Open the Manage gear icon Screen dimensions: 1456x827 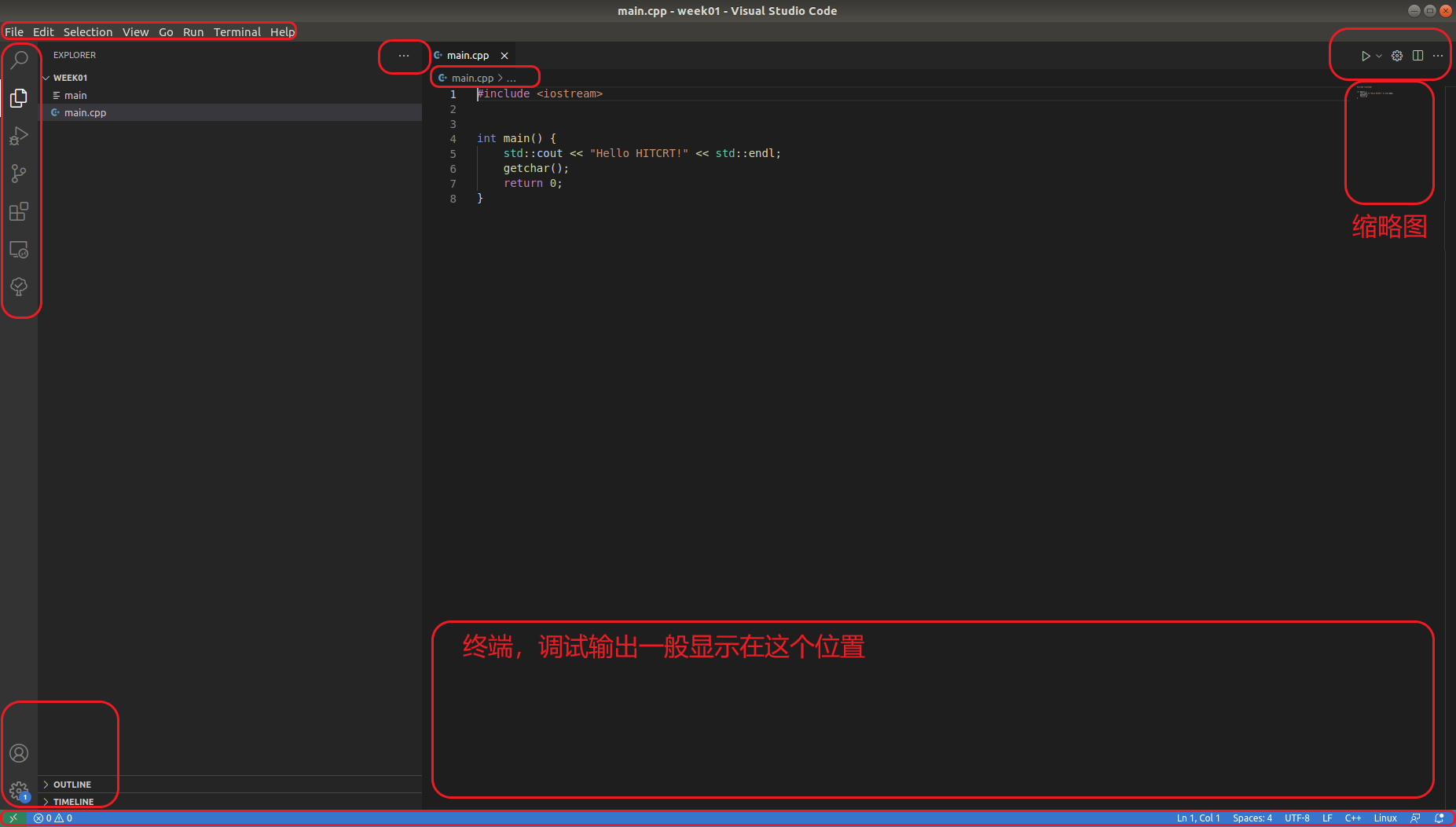19,791
